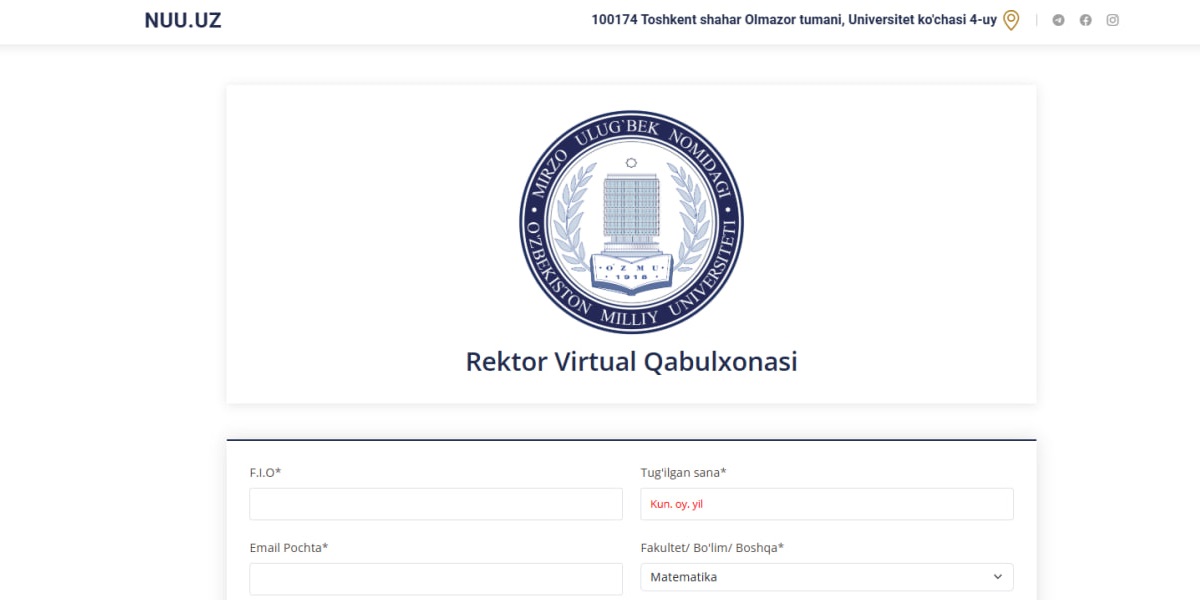
Task: Click the Toshkent shahar address text
Action: point(794,20)
